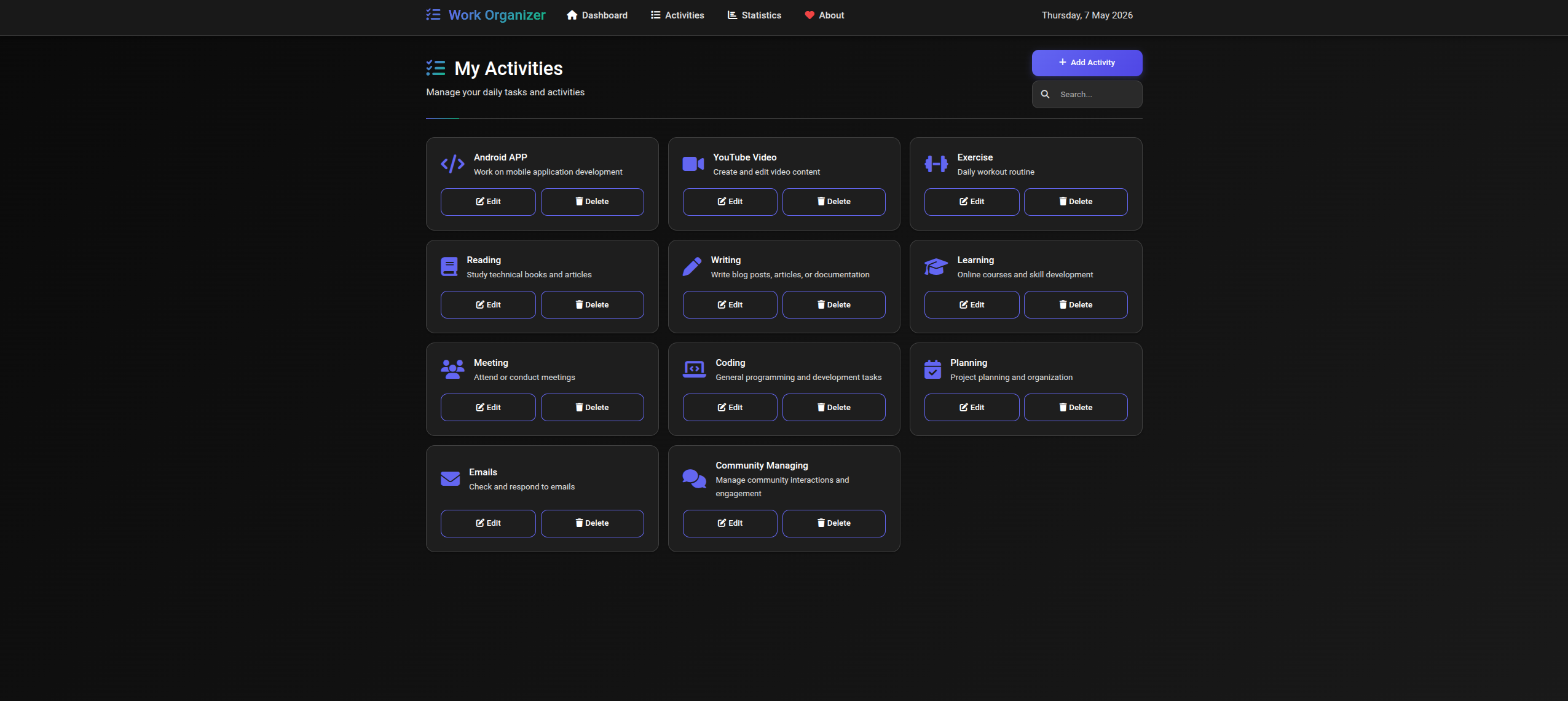This screenshot has height=701, width=1568.
Task: Edit the Android APP activity
Action: 488,202
